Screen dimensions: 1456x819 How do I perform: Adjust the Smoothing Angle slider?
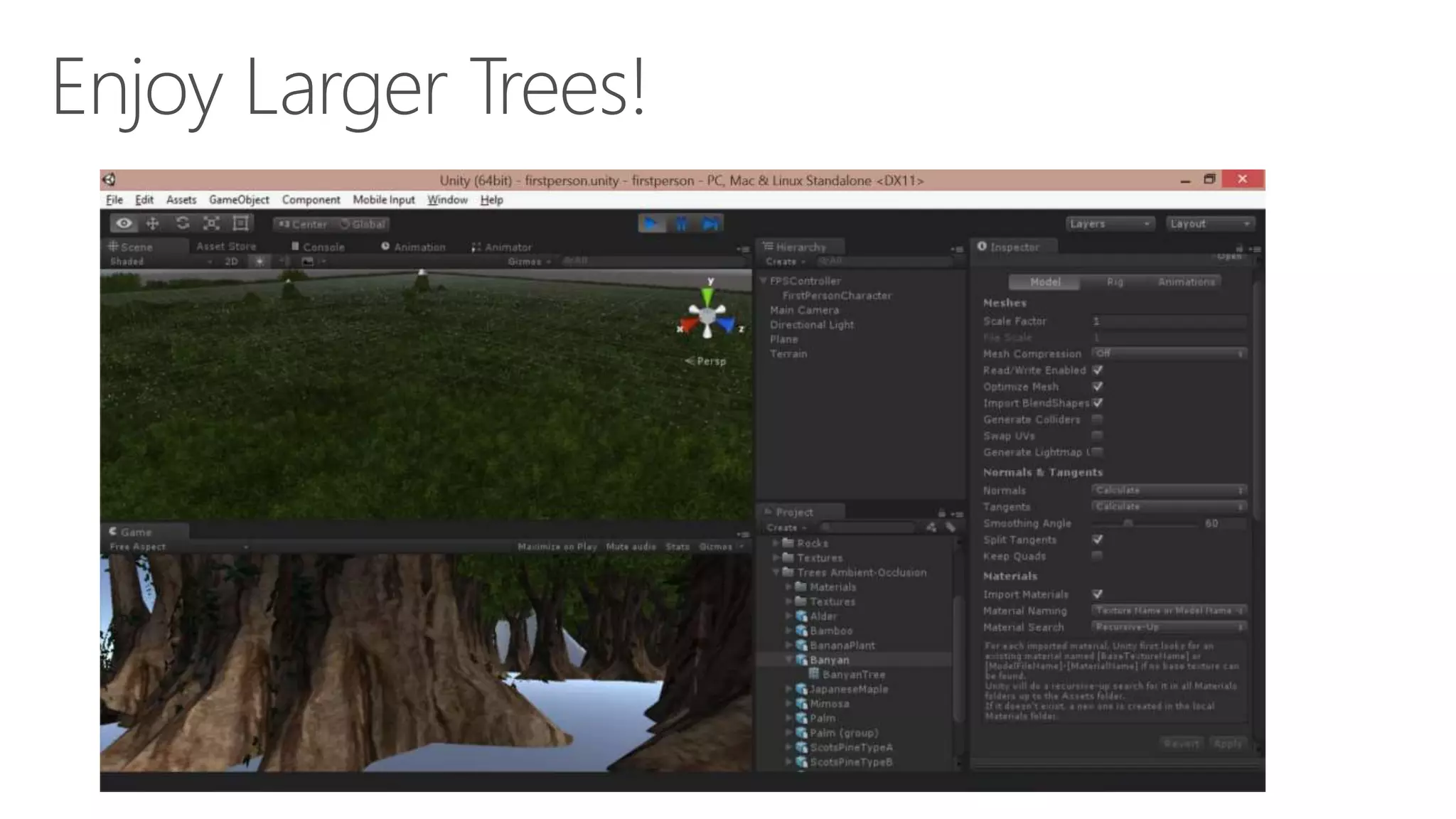(1128, 524)
